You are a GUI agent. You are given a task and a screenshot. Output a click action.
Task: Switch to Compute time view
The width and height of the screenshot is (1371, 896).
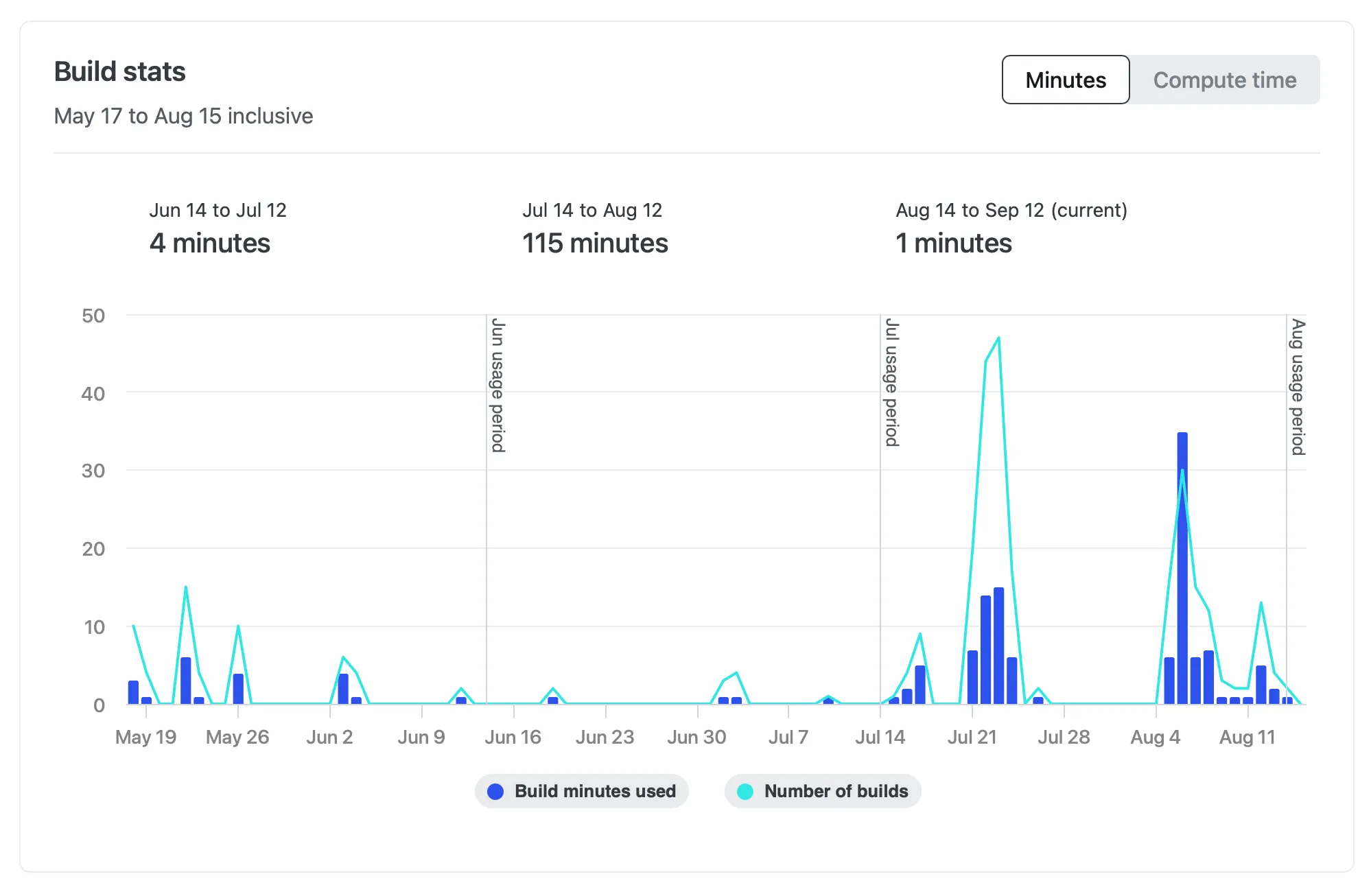pos(1226,80)
